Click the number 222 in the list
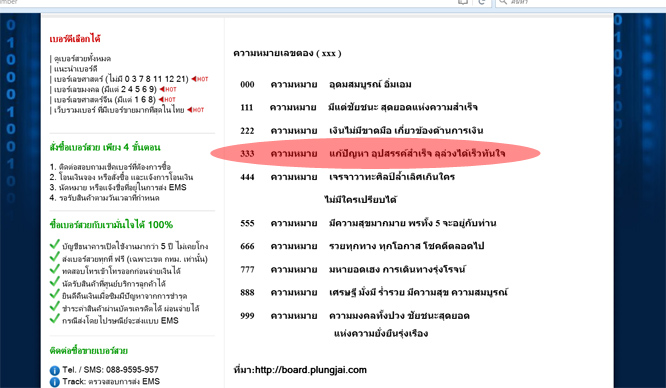 [x=247, y=131]
